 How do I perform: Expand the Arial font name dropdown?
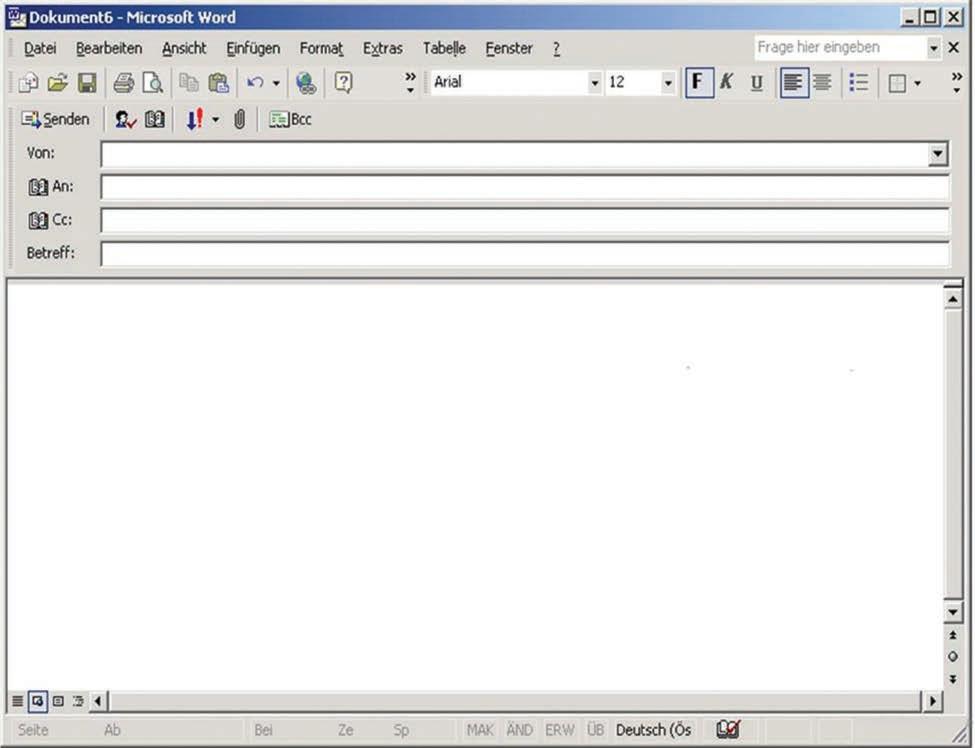[x=594, y=83]
